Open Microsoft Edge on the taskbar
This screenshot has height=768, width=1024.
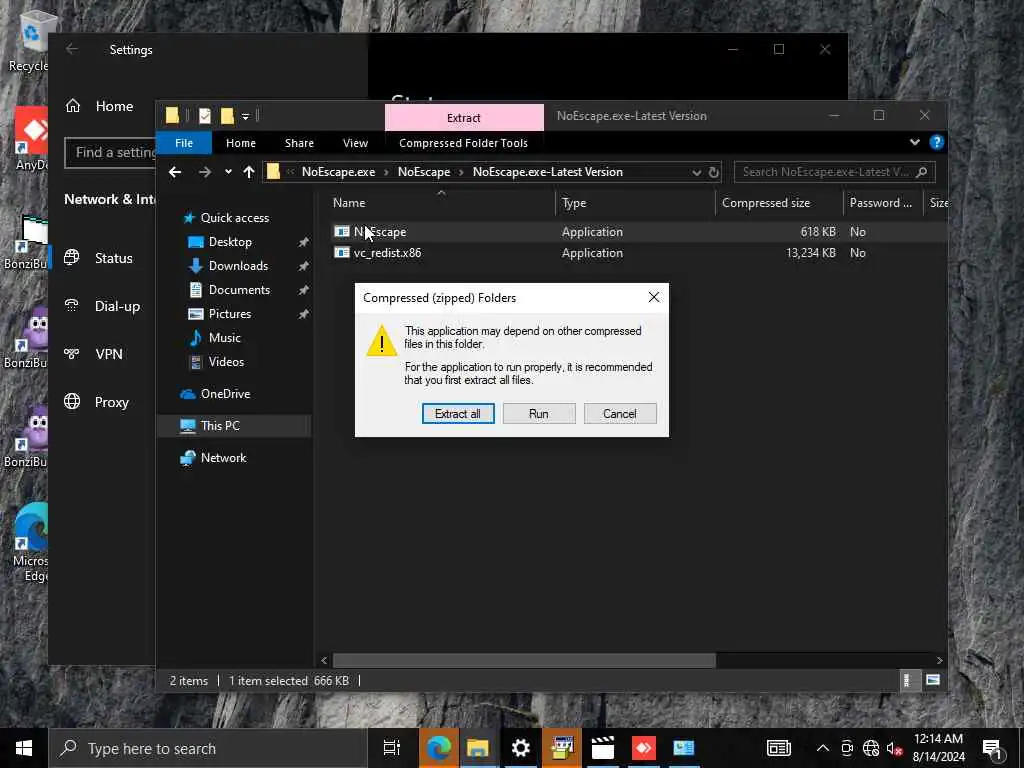pos(438,748)
